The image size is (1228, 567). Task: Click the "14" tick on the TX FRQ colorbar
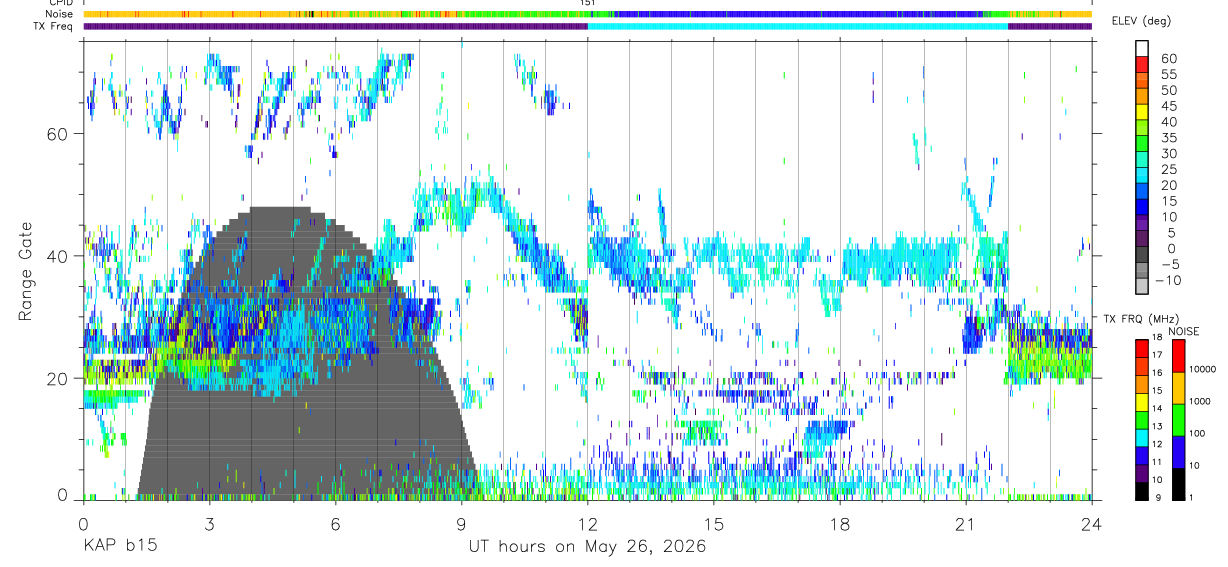coord(1158,408)
